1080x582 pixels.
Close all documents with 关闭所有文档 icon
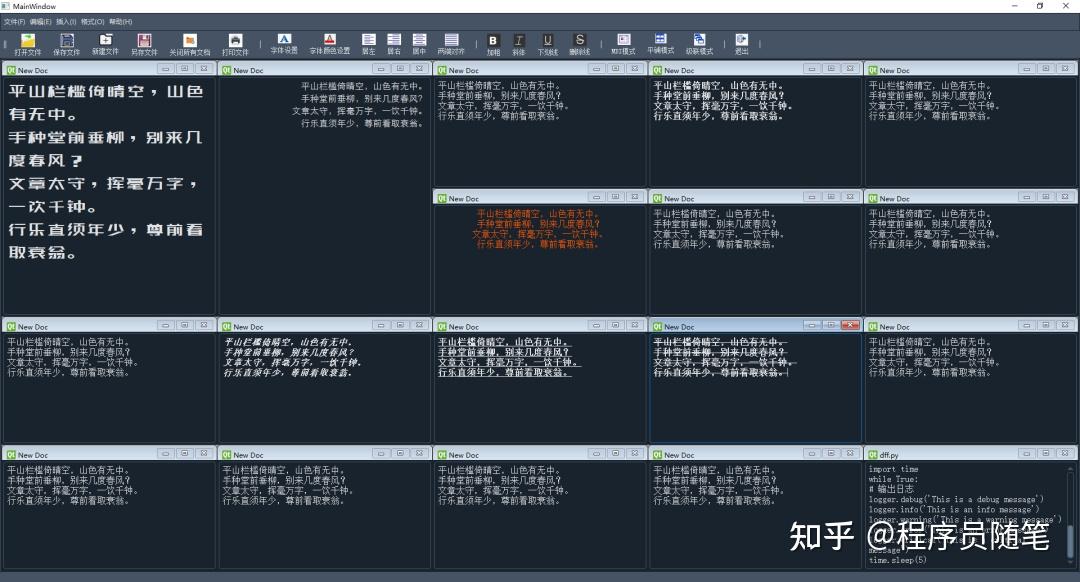pos(190,40)
